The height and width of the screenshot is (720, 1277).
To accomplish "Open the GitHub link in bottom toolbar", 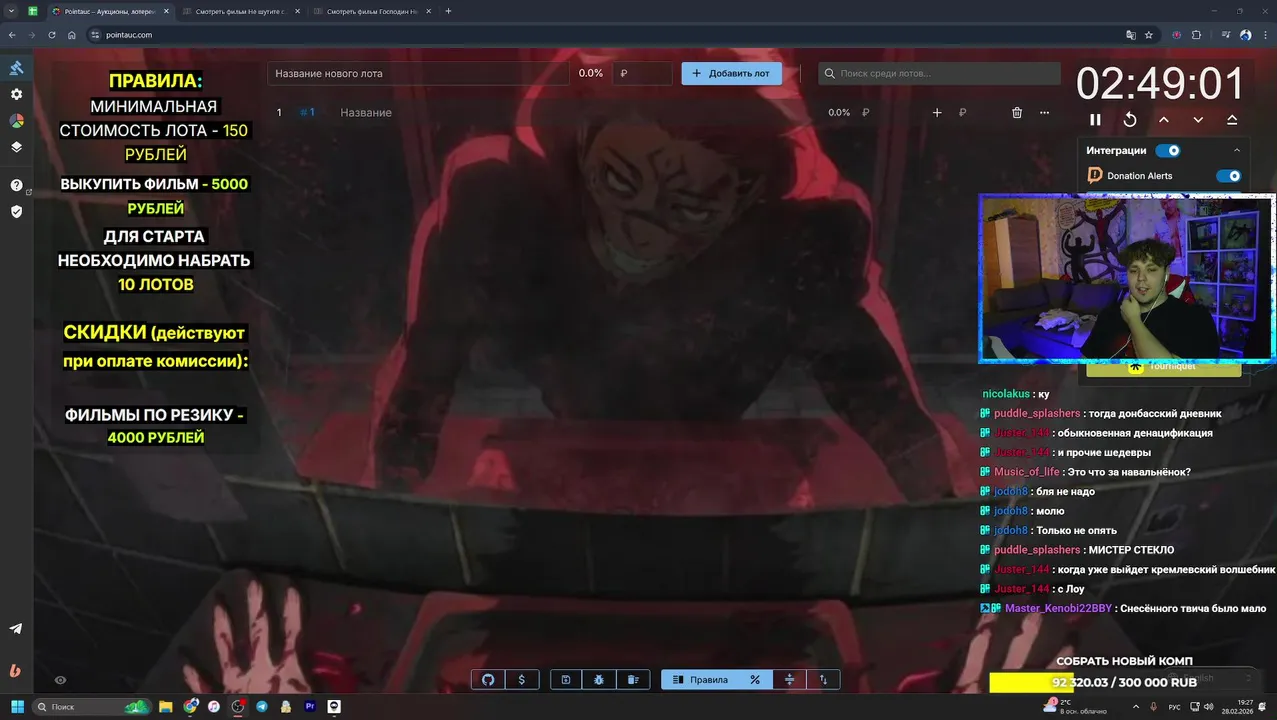I will (488, 680).
